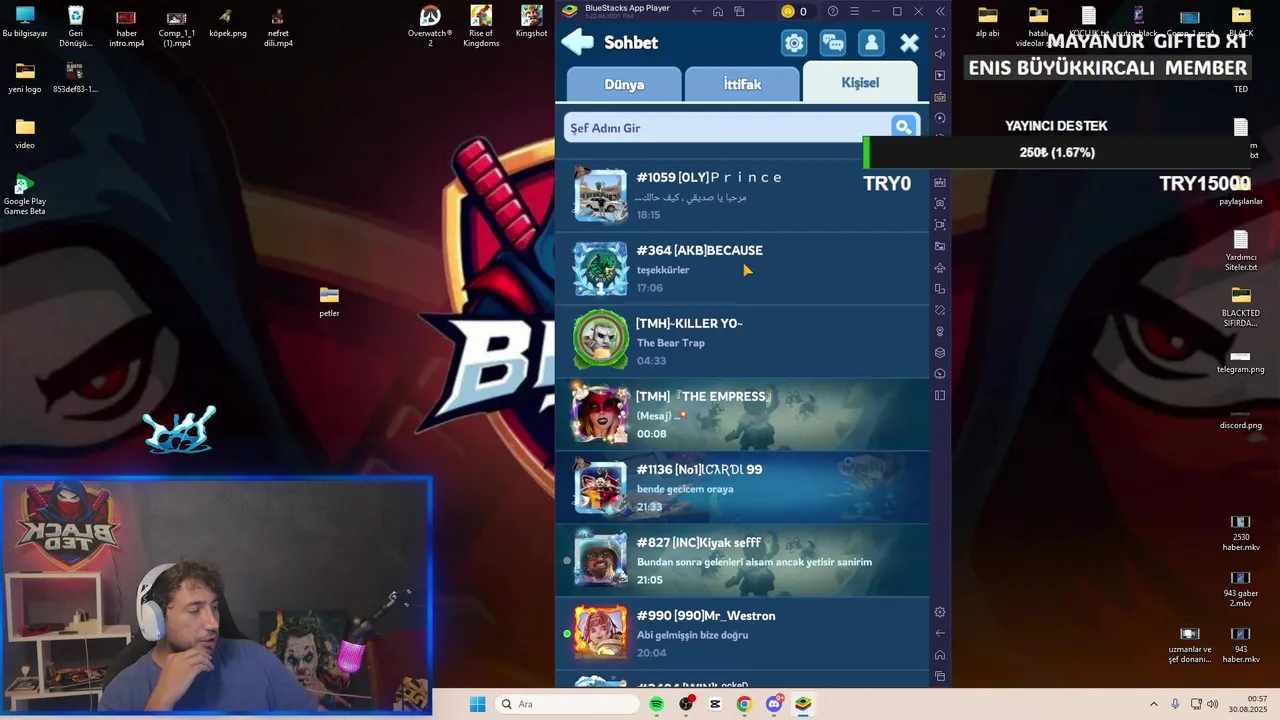The height and width of the screenshot is (720, 1280).
Task: Click BlueStacks eco mode gauge icon
Action: pos(940,374)
